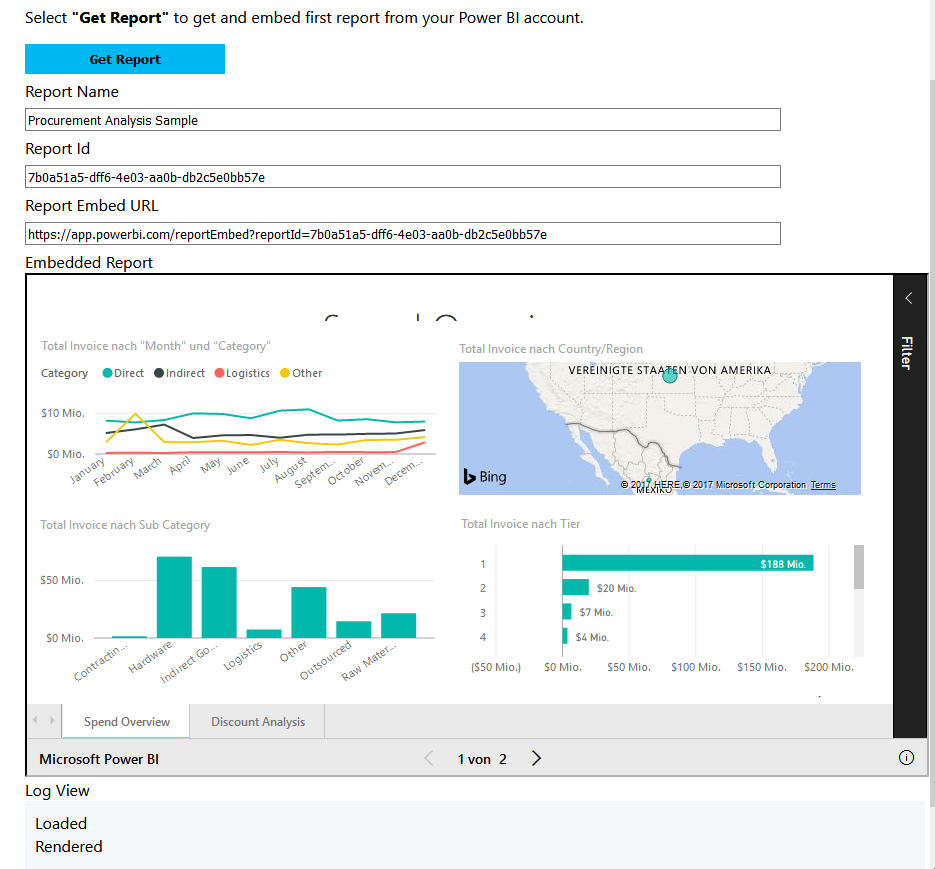This screenshot has height=869, width=935.
Task: Click 'Total Invoice nach Country/Region' title
Action: click(x=550, y=349)
